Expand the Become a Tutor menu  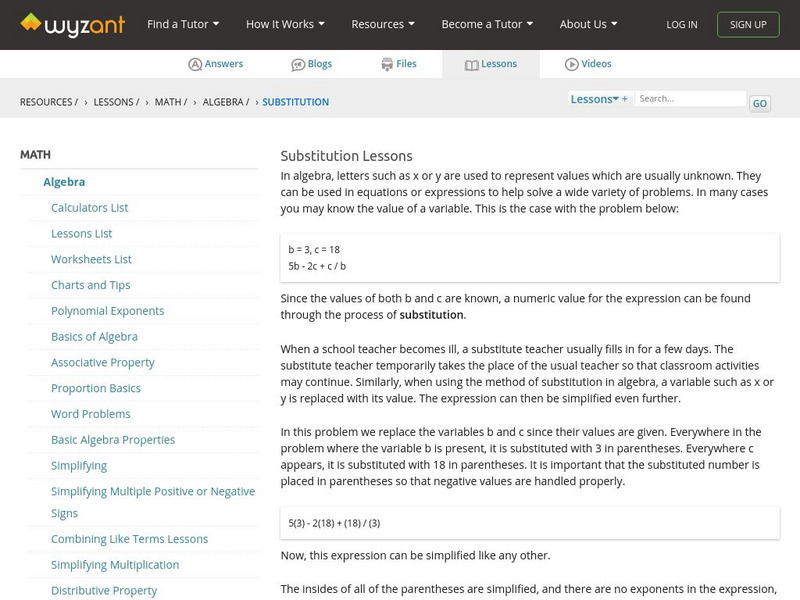click(x=487, y=24)
